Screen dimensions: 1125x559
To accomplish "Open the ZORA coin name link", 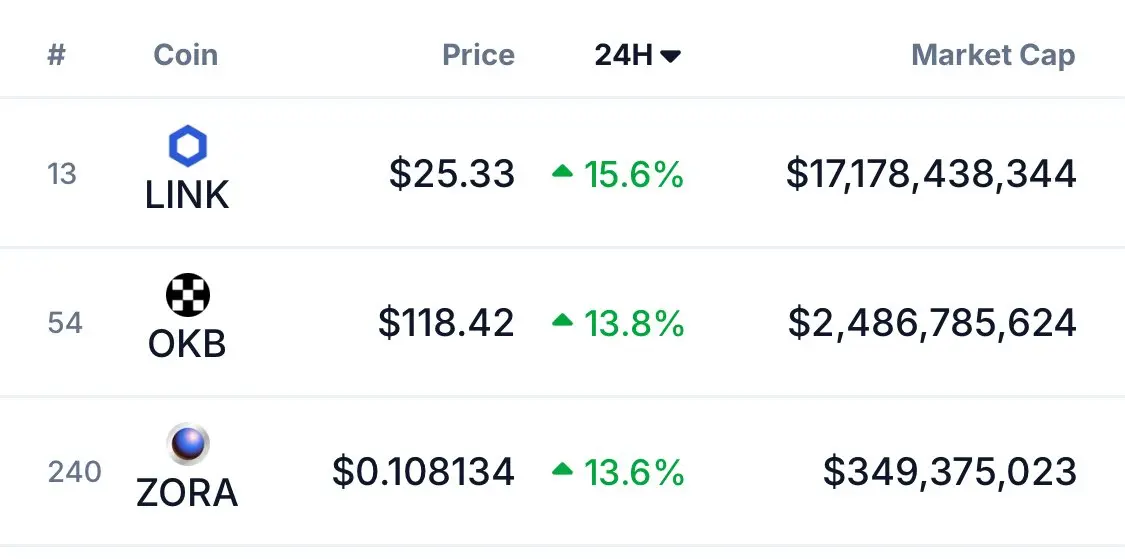I will coord(187,493).
